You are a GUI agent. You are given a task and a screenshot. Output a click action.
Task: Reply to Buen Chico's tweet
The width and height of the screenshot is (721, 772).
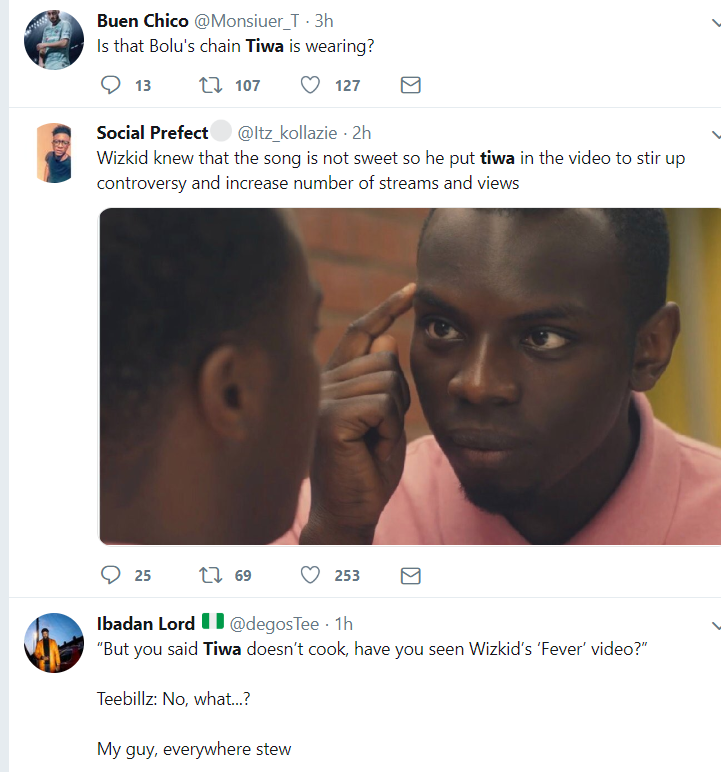click(x=111, y=85)
